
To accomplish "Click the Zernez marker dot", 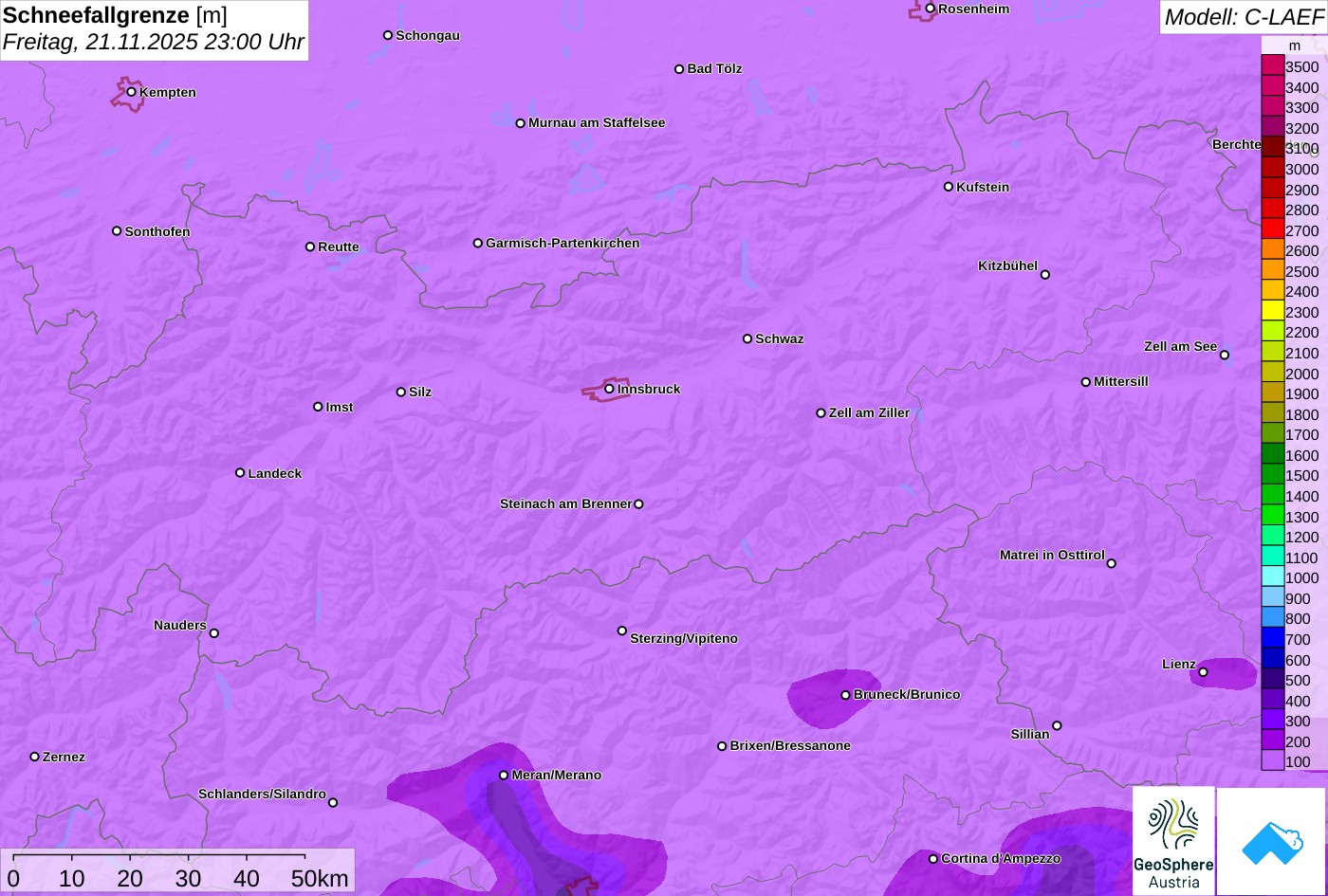I will (35, 757).
